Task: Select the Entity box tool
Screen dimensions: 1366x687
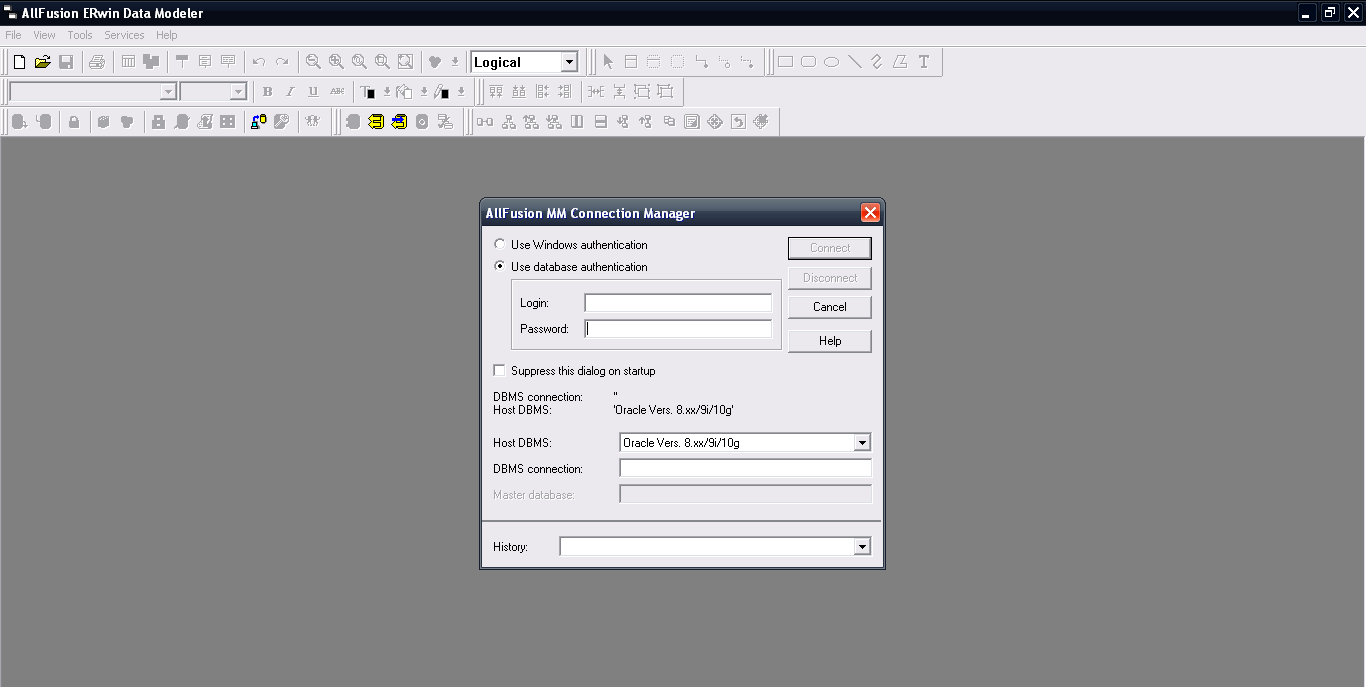Action: (x=631, y=62)
